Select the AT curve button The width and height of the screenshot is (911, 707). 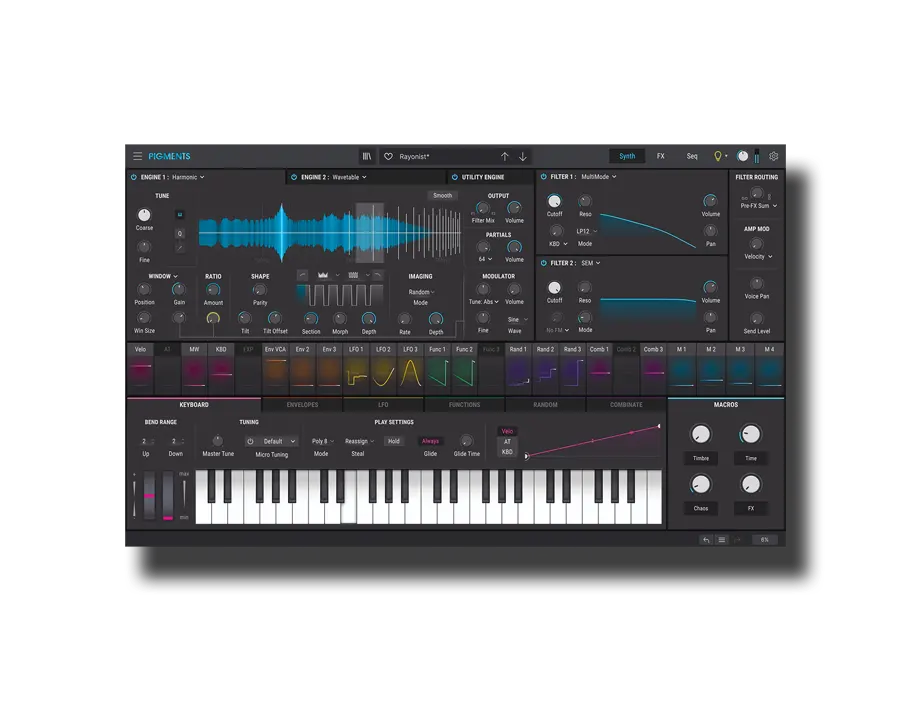click(x=507, y=442)
